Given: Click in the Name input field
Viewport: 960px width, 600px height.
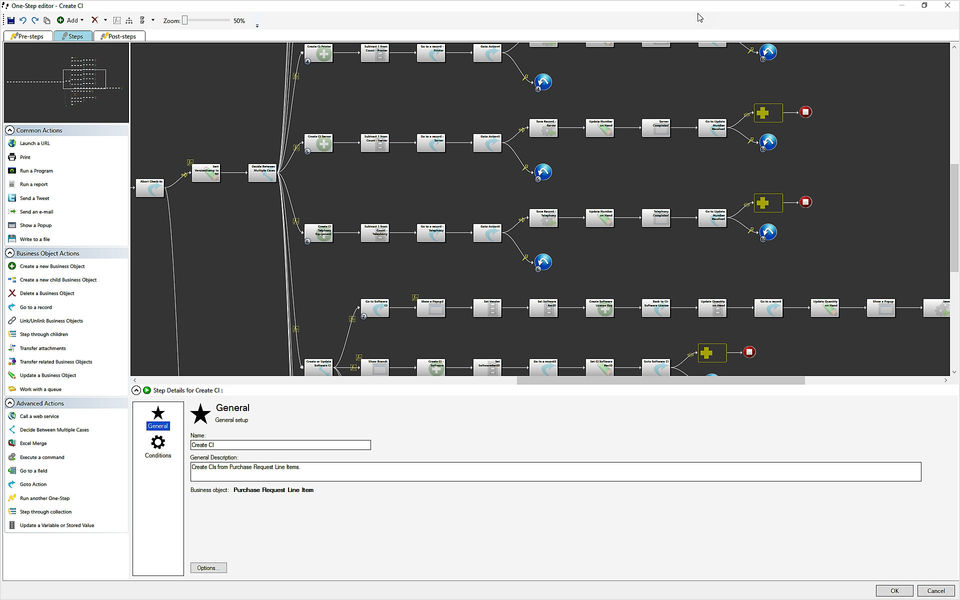Looking at the screenshot, I should click(x=280, y=445).
